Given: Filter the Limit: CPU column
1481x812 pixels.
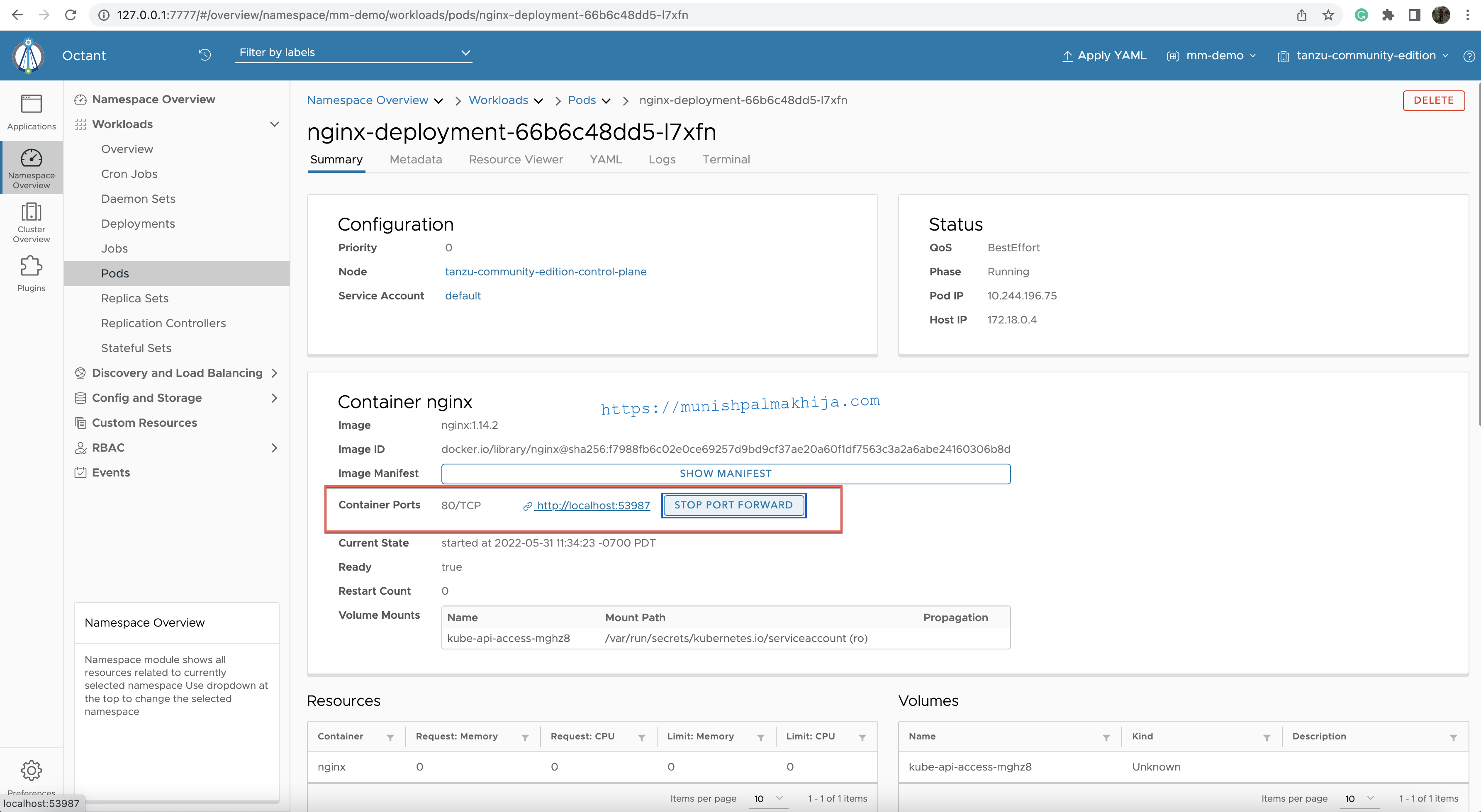Looking at the screenshot, I should (x=862, y=737).
